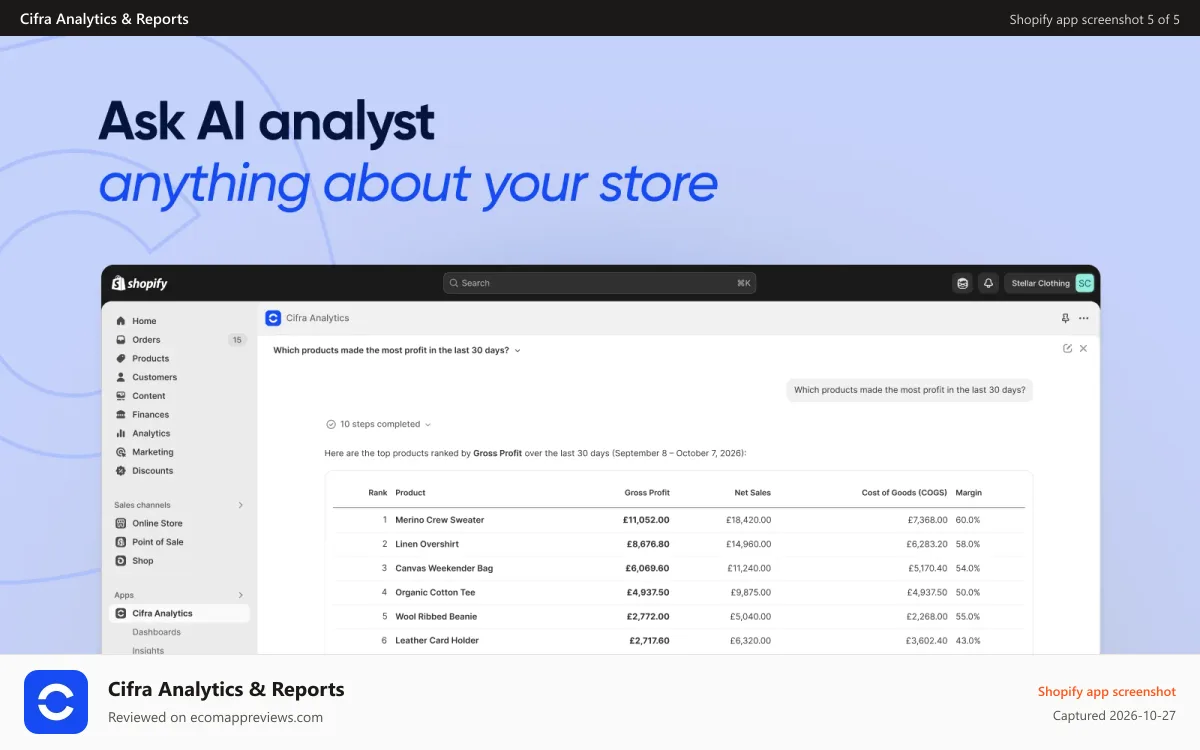Viewport: 1200px width, 750px height.
Task: Click the Products tag icon
Action: click(x=121, y=358)
